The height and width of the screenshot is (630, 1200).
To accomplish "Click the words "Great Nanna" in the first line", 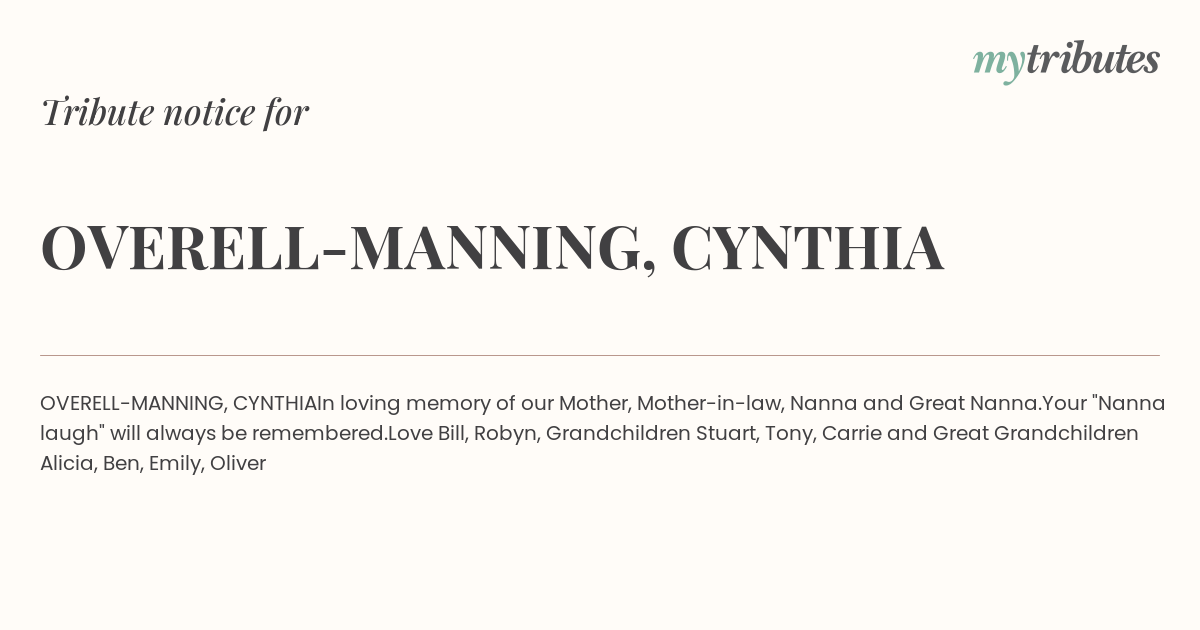I will click(x=972, y=404).
